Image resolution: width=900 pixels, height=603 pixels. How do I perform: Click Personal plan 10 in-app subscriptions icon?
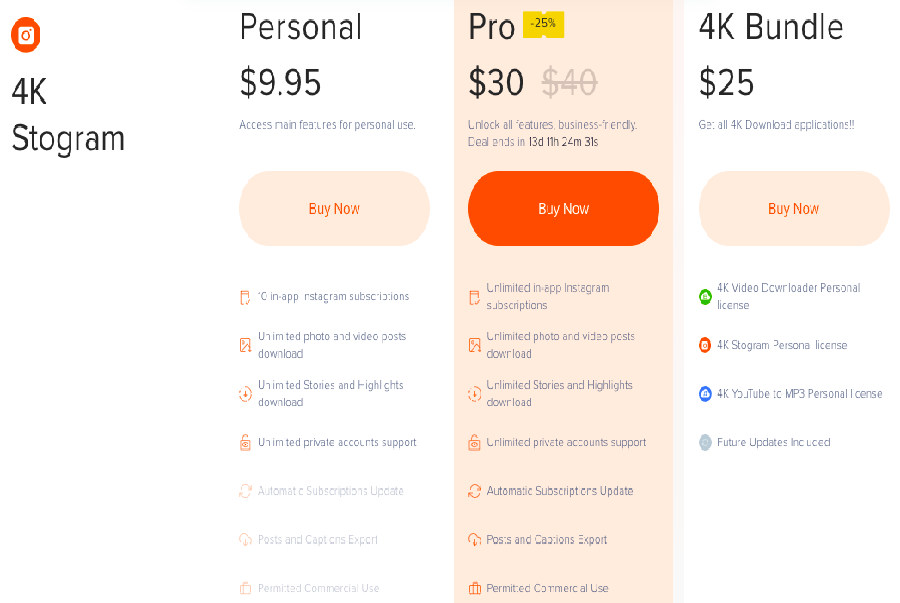245,297
